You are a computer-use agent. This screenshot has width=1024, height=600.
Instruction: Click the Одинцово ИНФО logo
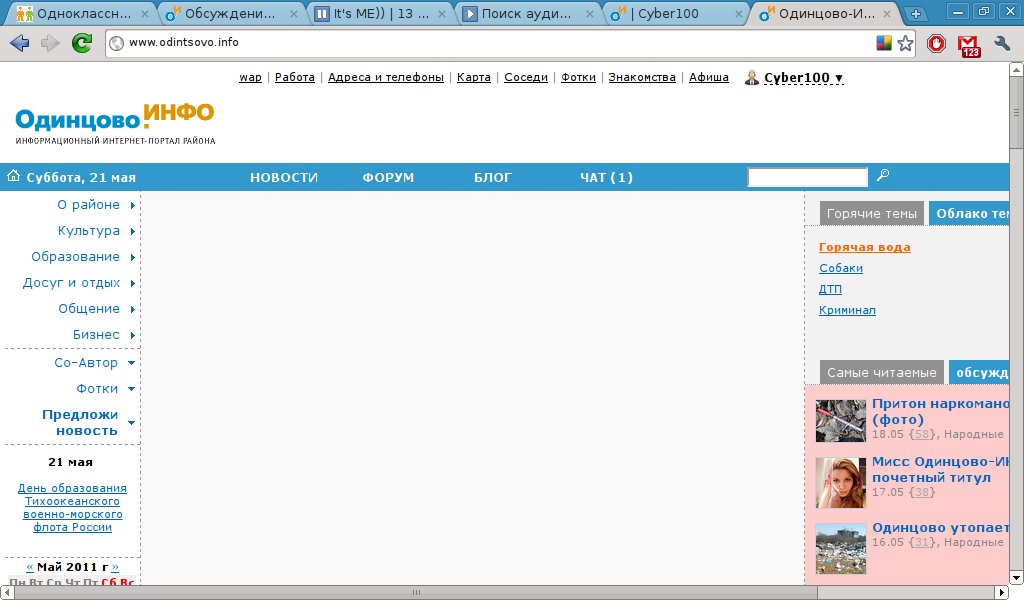coord(115,123)
